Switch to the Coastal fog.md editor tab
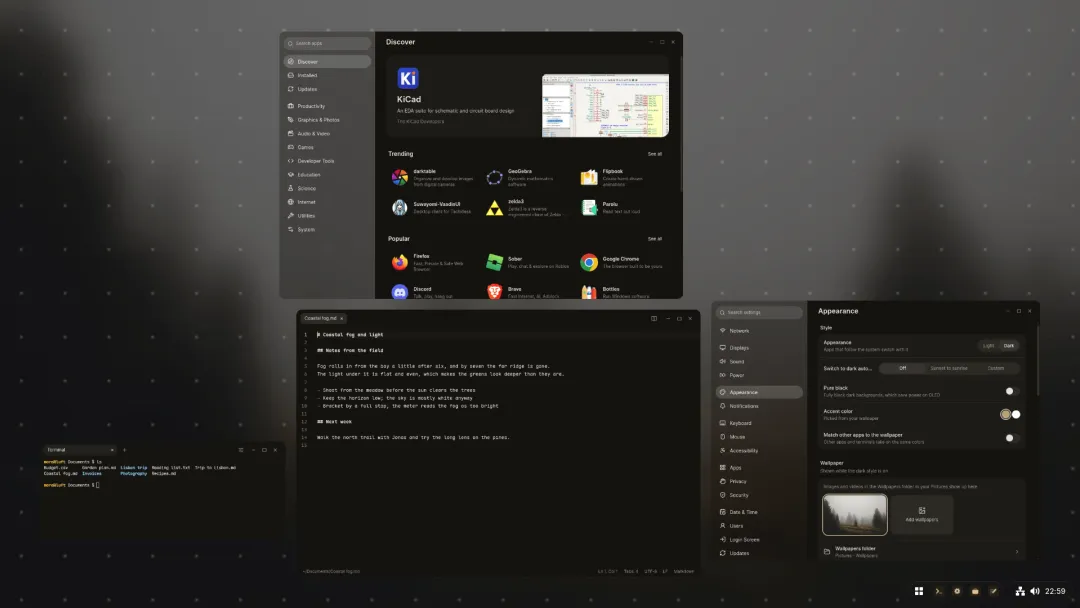 tap(323, 319)
